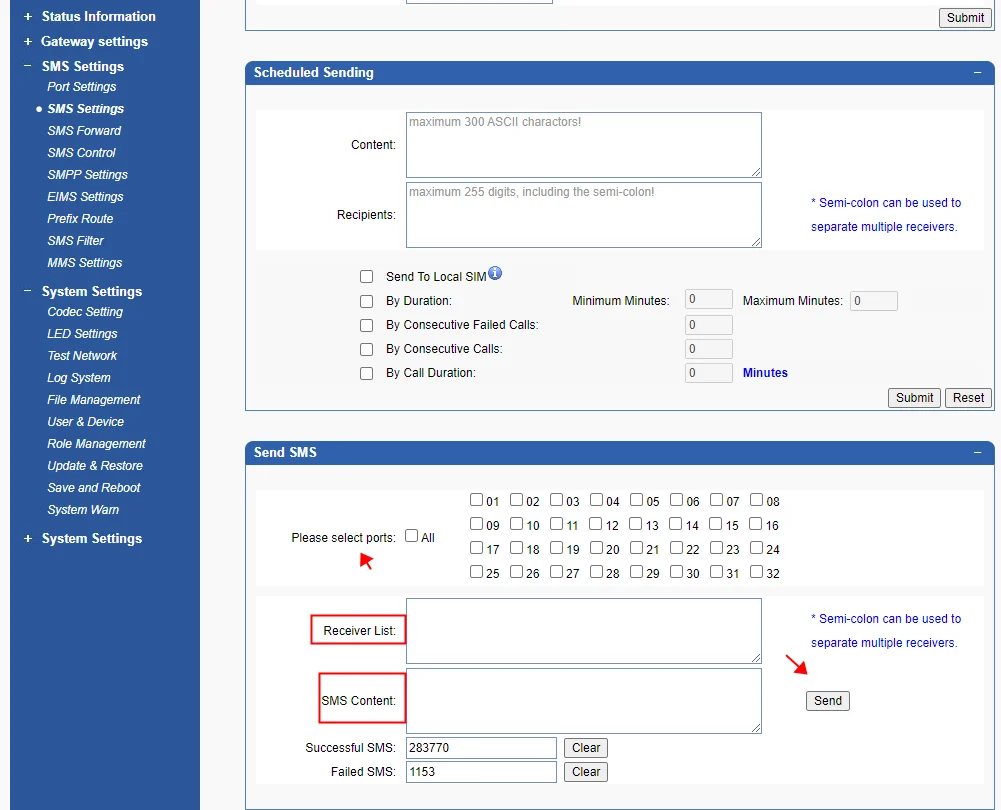Go to SMS Control page
Image resolution: width=1001 pixels, height=810 pixels.
coord(81,153)
